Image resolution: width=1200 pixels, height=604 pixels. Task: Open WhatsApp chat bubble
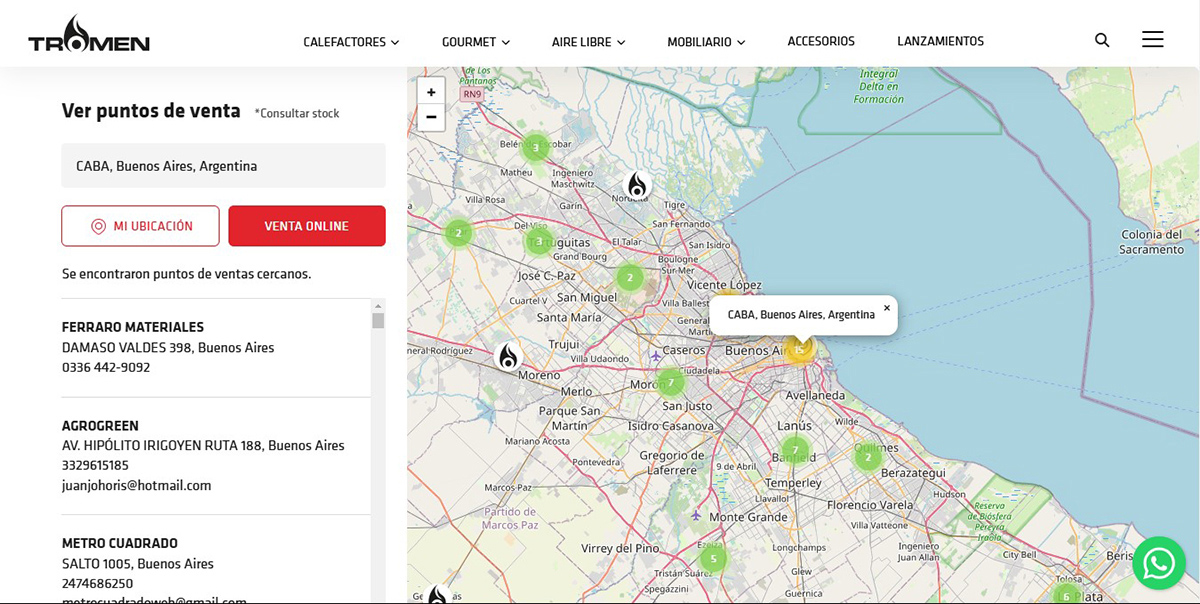tap(1159, 563)
